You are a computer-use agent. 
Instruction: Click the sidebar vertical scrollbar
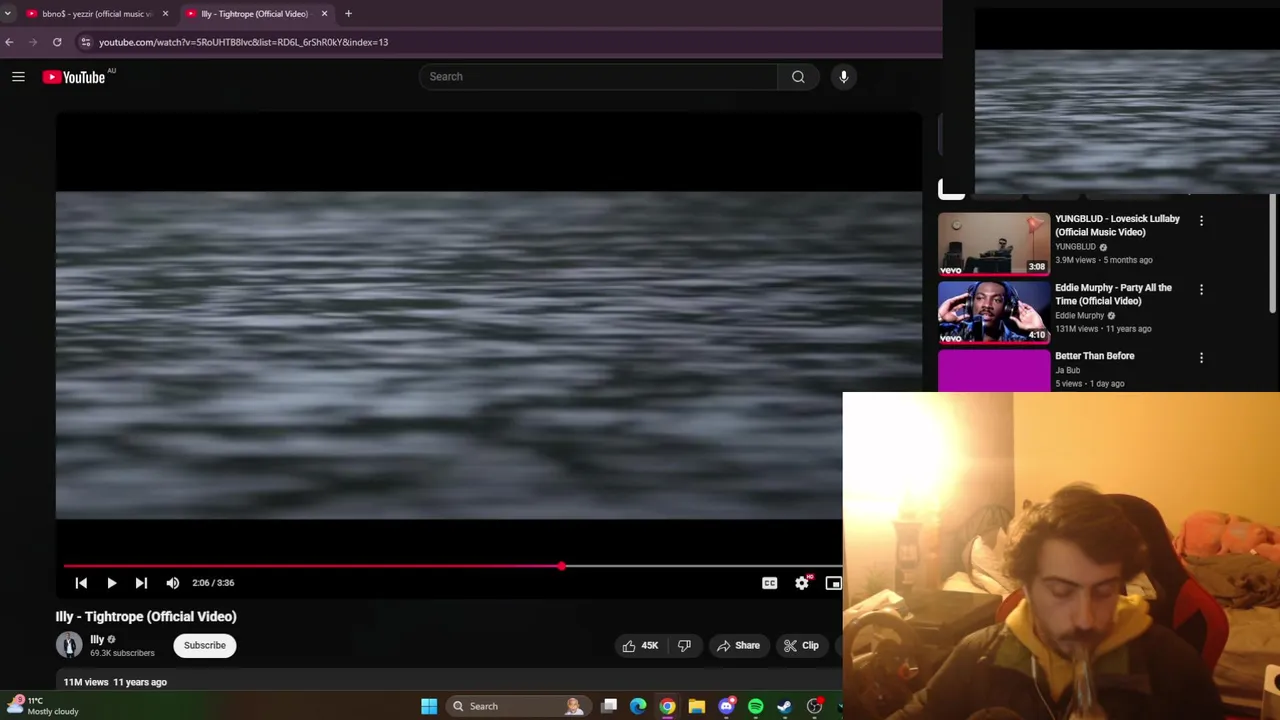pos(1273,255)
